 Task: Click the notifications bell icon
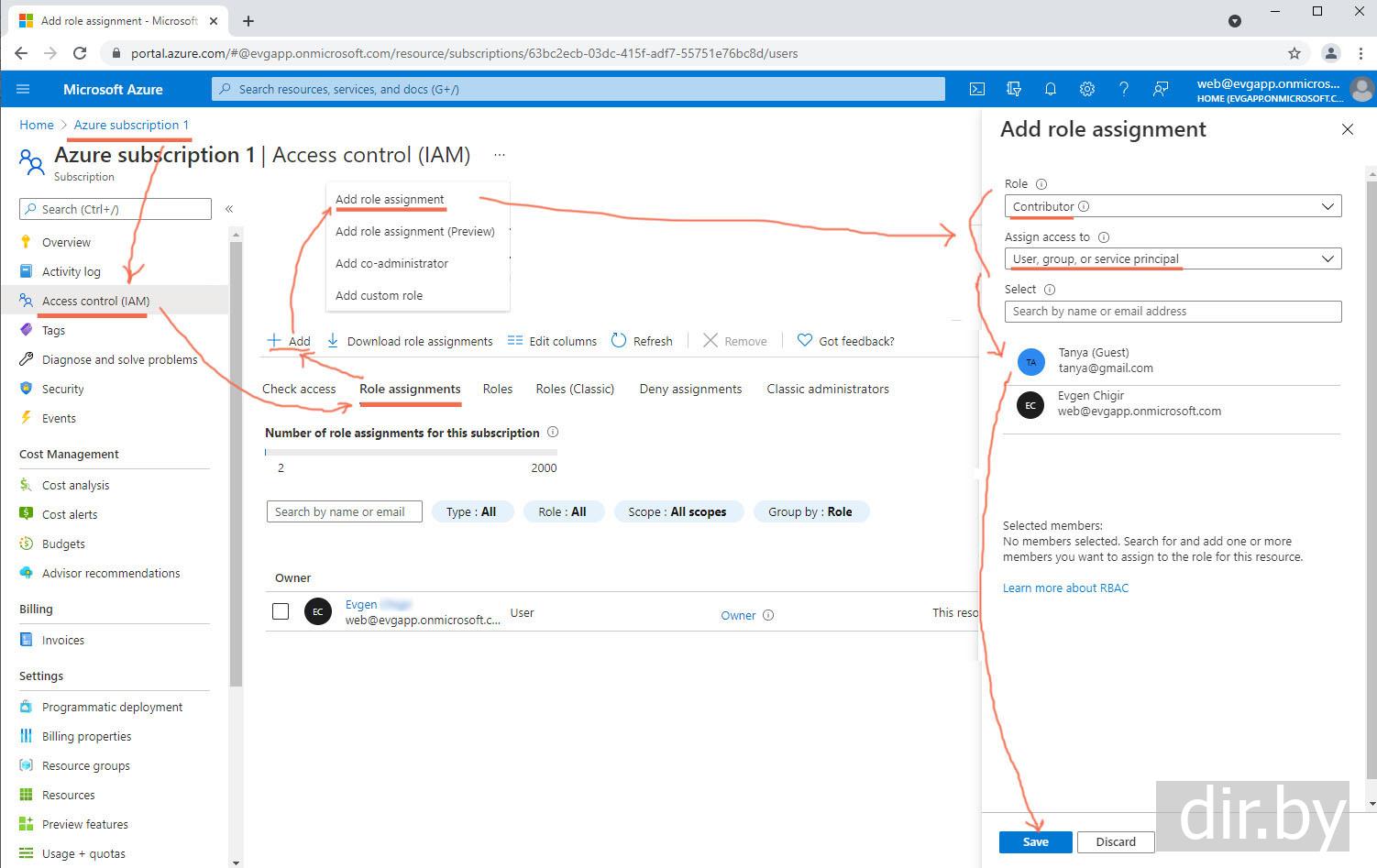click(1051, 89)
